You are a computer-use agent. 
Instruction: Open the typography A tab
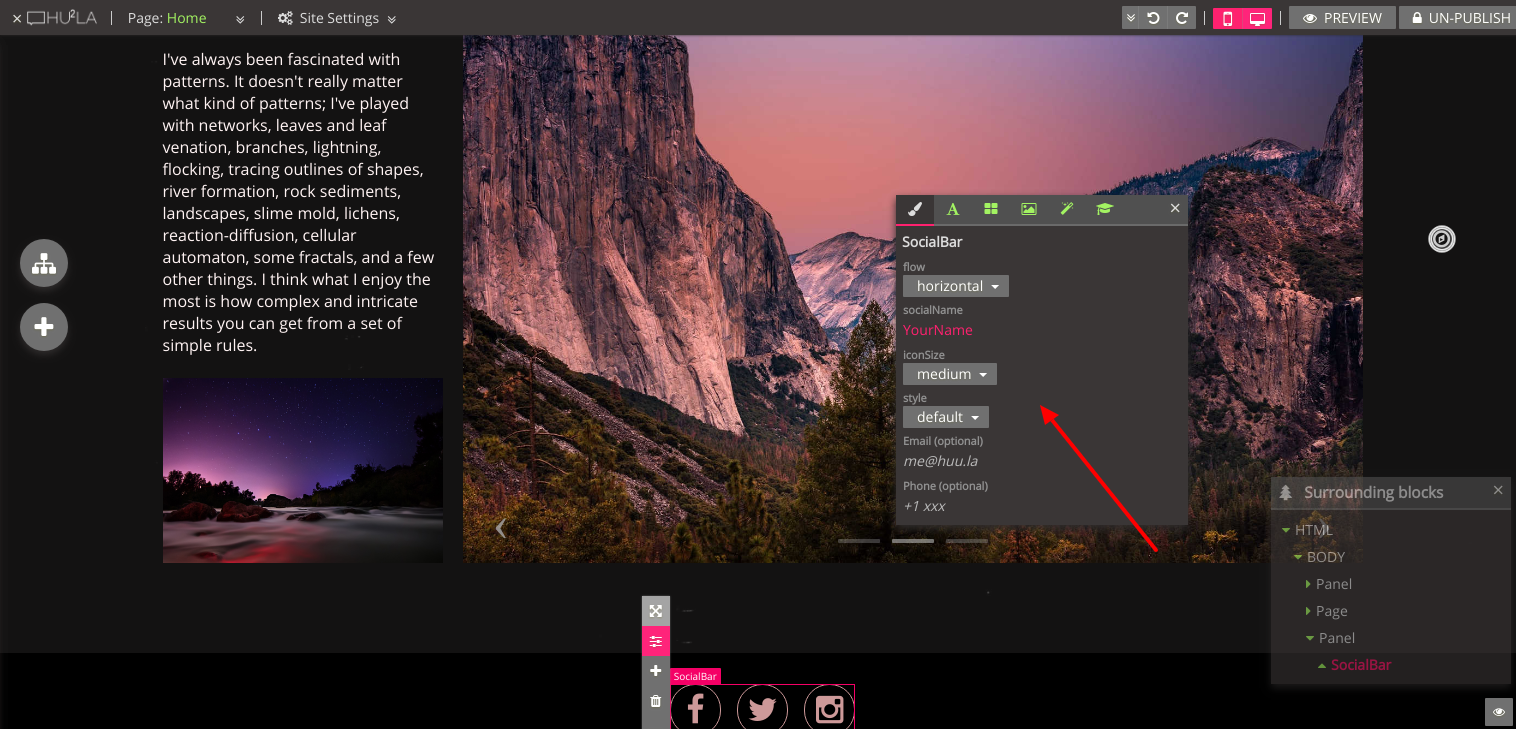[x=953, y=209]
